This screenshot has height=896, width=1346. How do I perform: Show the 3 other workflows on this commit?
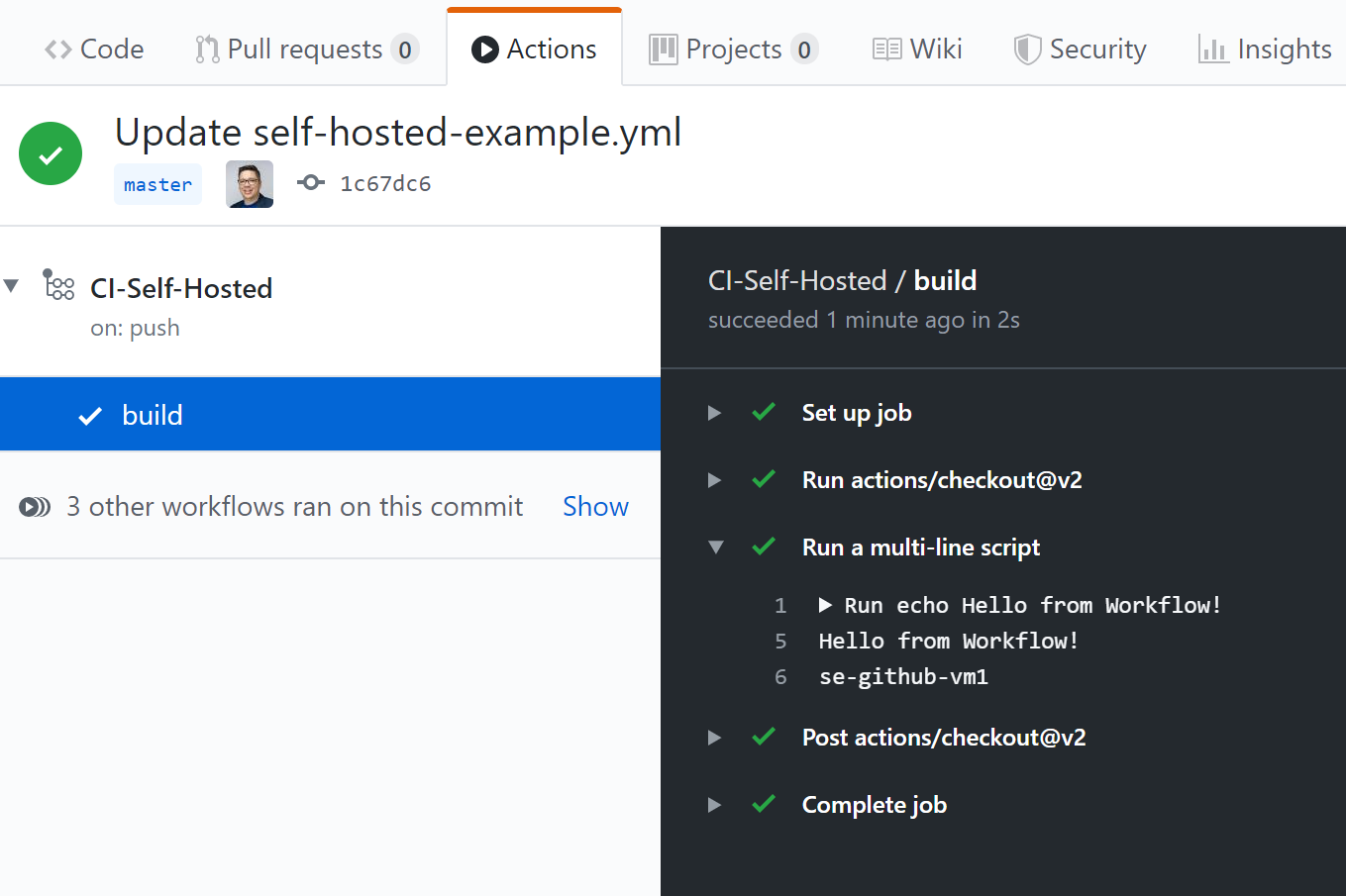594,506
